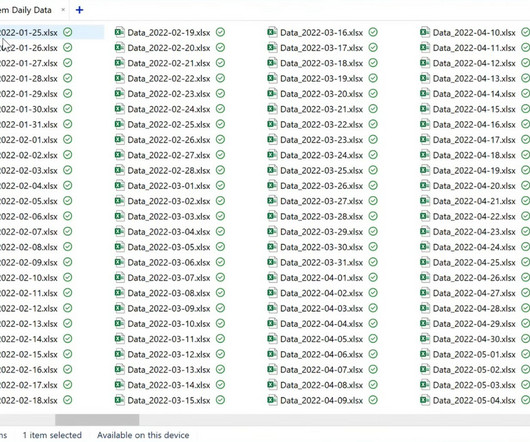Click the Excel icon of Data_2022-03-01.xlsx

[x=119, y=185]
